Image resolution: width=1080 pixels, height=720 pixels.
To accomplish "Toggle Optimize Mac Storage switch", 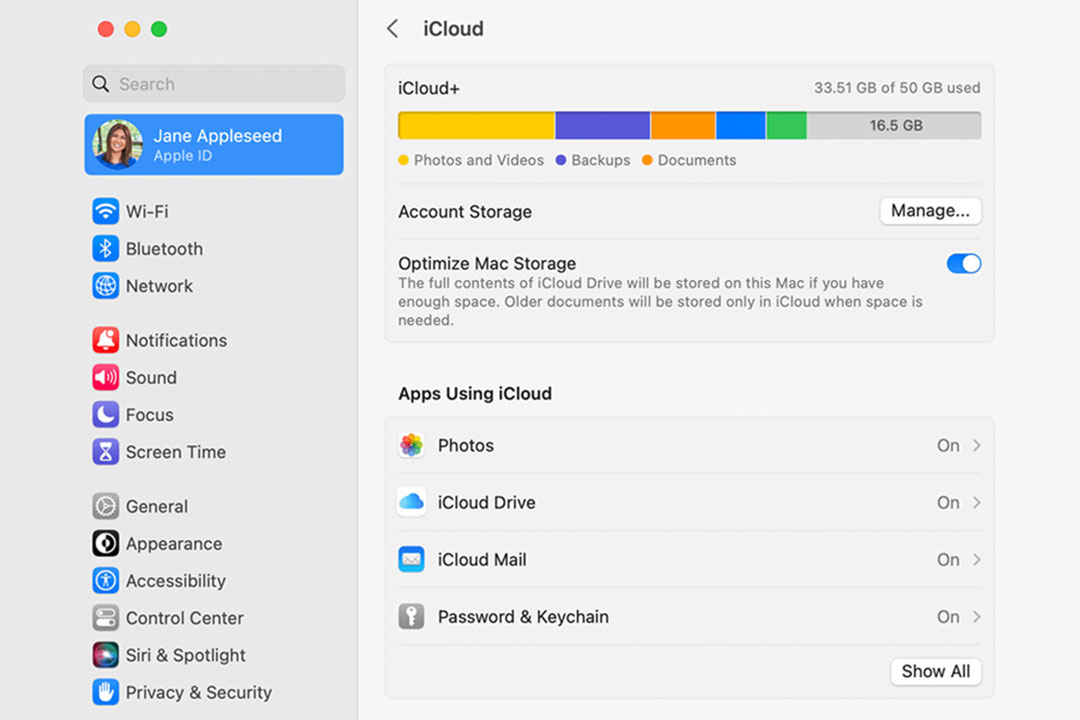I will click(964, 263).
